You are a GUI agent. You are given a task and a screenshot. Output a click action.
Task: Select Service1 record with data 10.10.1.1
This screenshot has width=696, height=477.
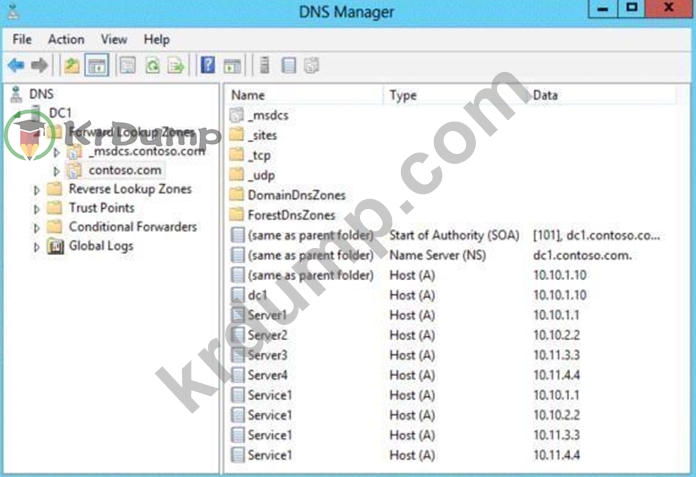(x=405, y=395)
